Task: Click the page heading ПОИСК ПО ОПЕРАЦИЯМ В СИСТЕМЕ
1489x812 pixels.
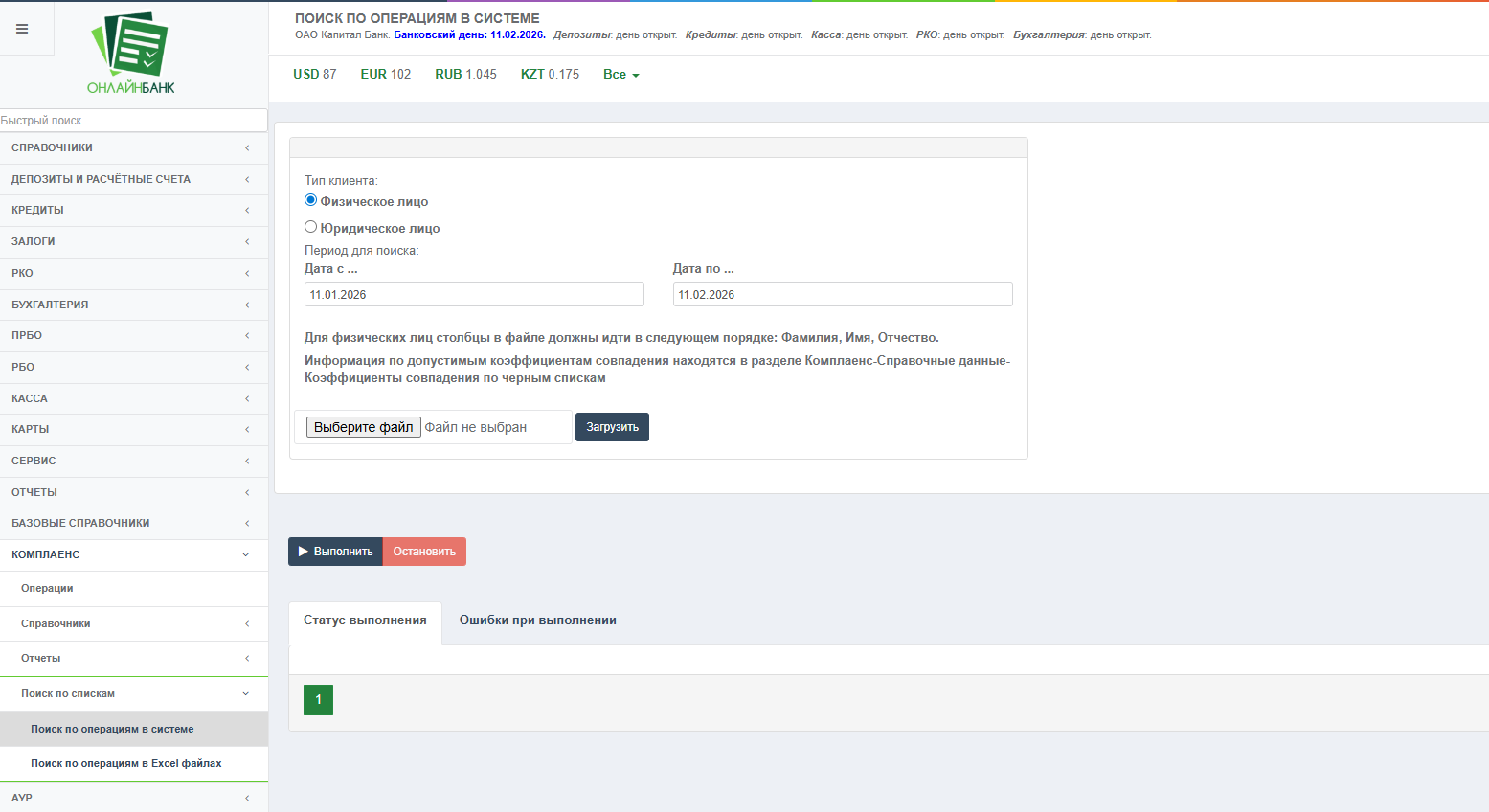Action: pyautogui.click(x=417, y=18)
